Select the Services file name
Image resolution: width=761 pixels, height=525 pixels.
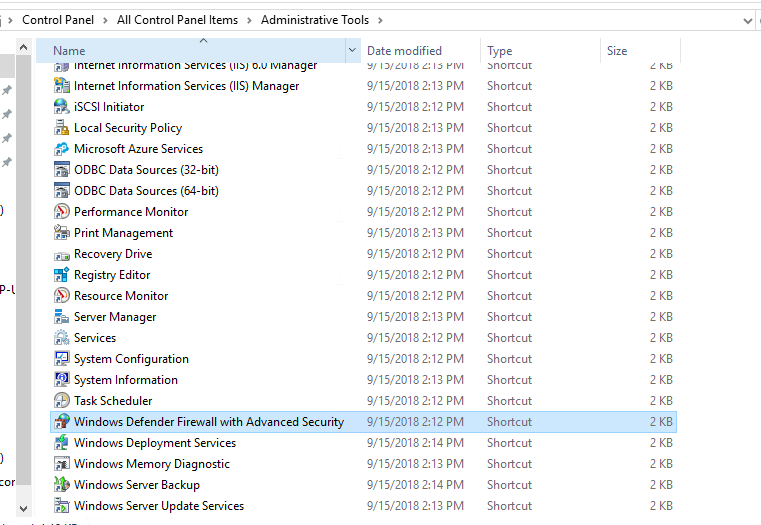click(95, 338)
